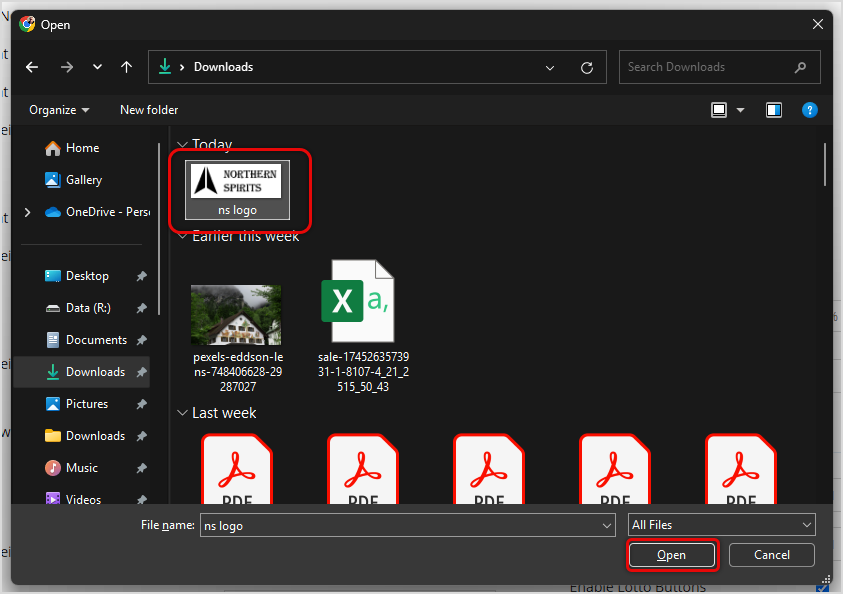Open the Music folder in sidebar
843x594 pixels.
pyautogui.click(x=80, y=467)
